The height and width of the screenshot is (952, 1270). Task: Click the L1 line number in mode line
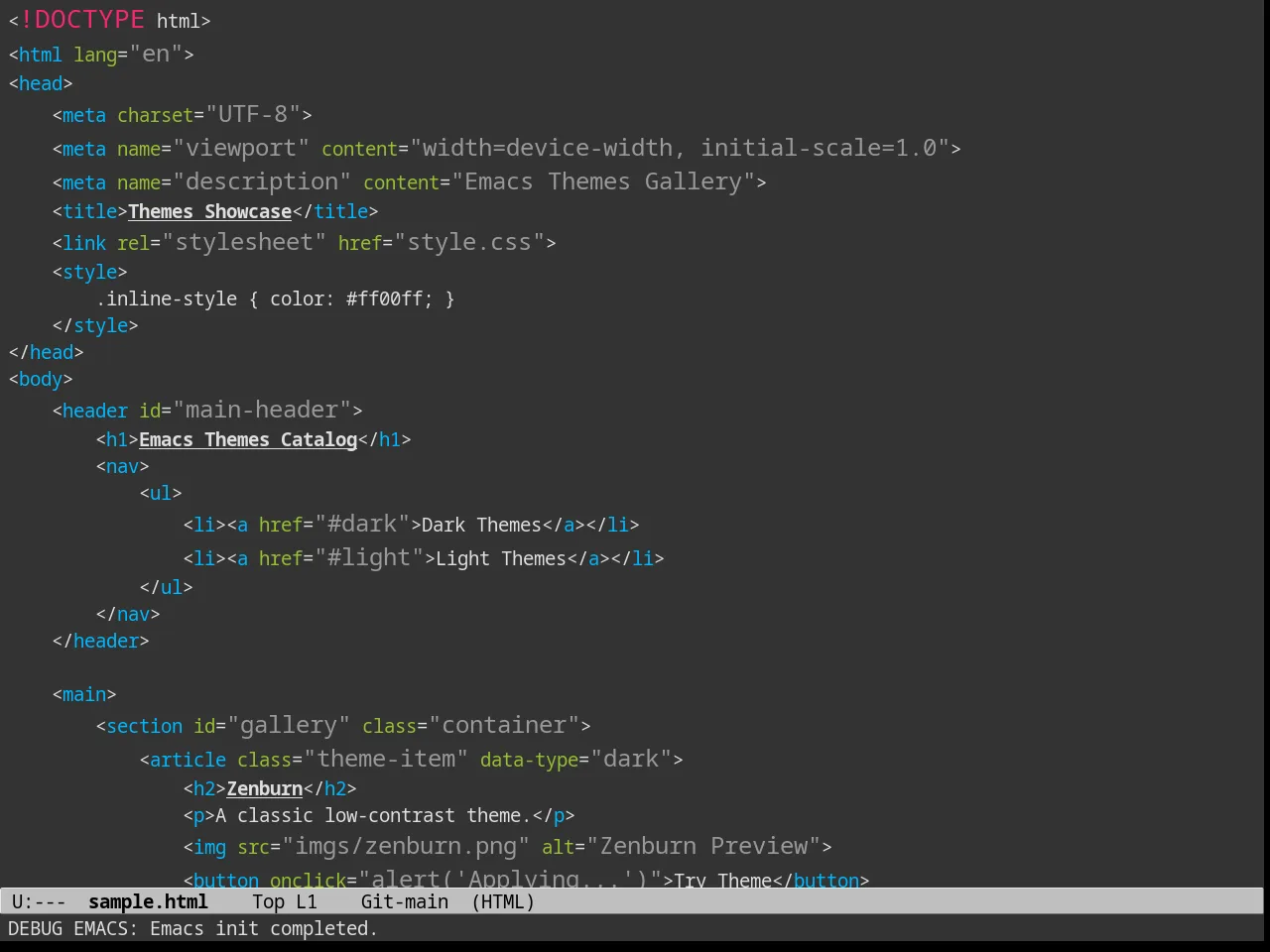(x=307, y=901)
